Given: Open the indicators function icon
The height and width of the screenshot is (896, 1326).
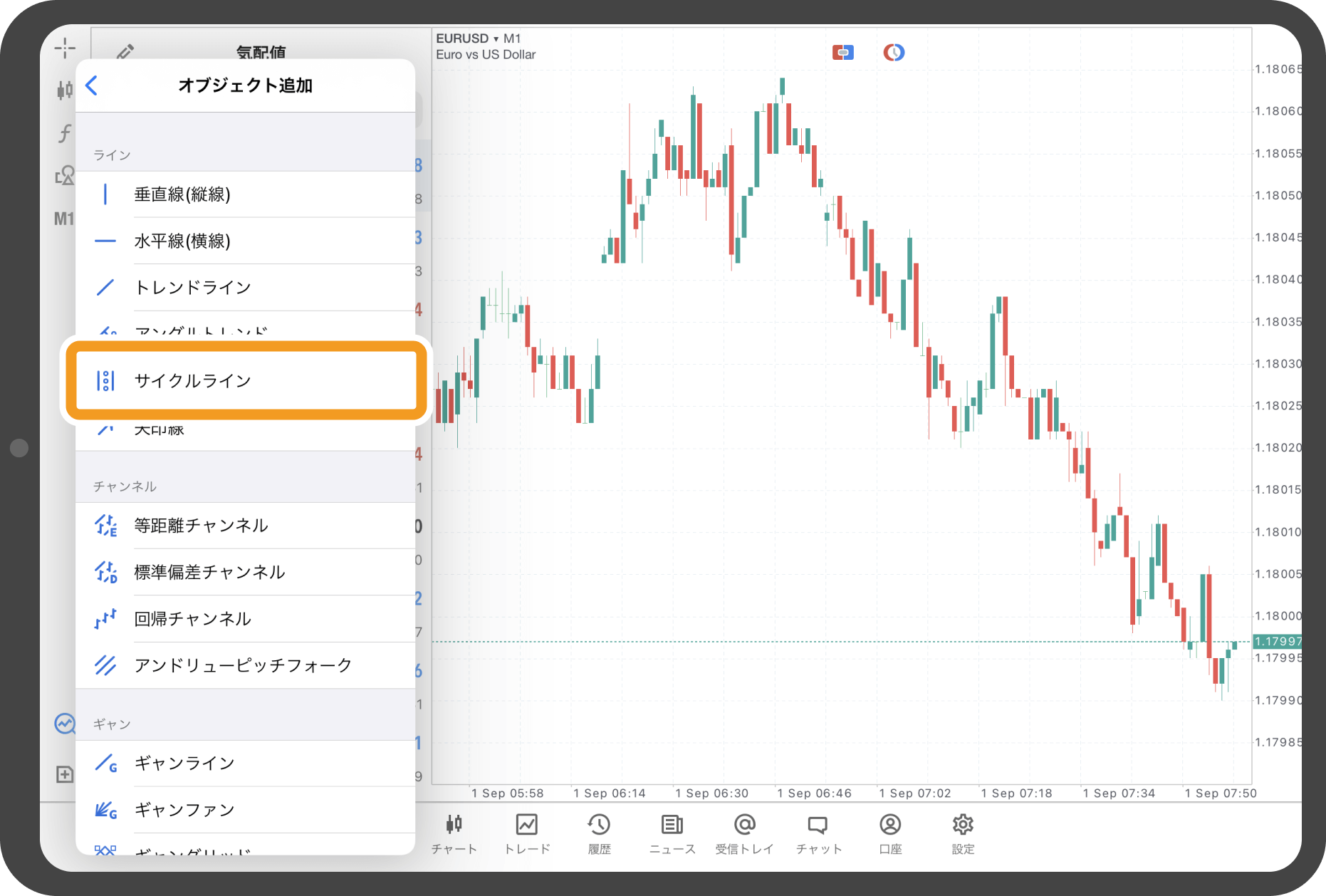Looking at the screenshot, I should click(x=65, y=132).
